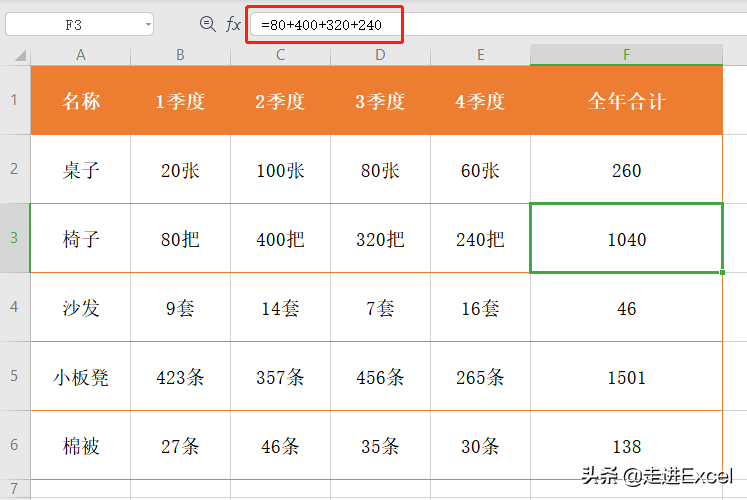Select row 2 header
This screenshot has height=500, width=747.
pyautogui.click(x=15, y=169)
